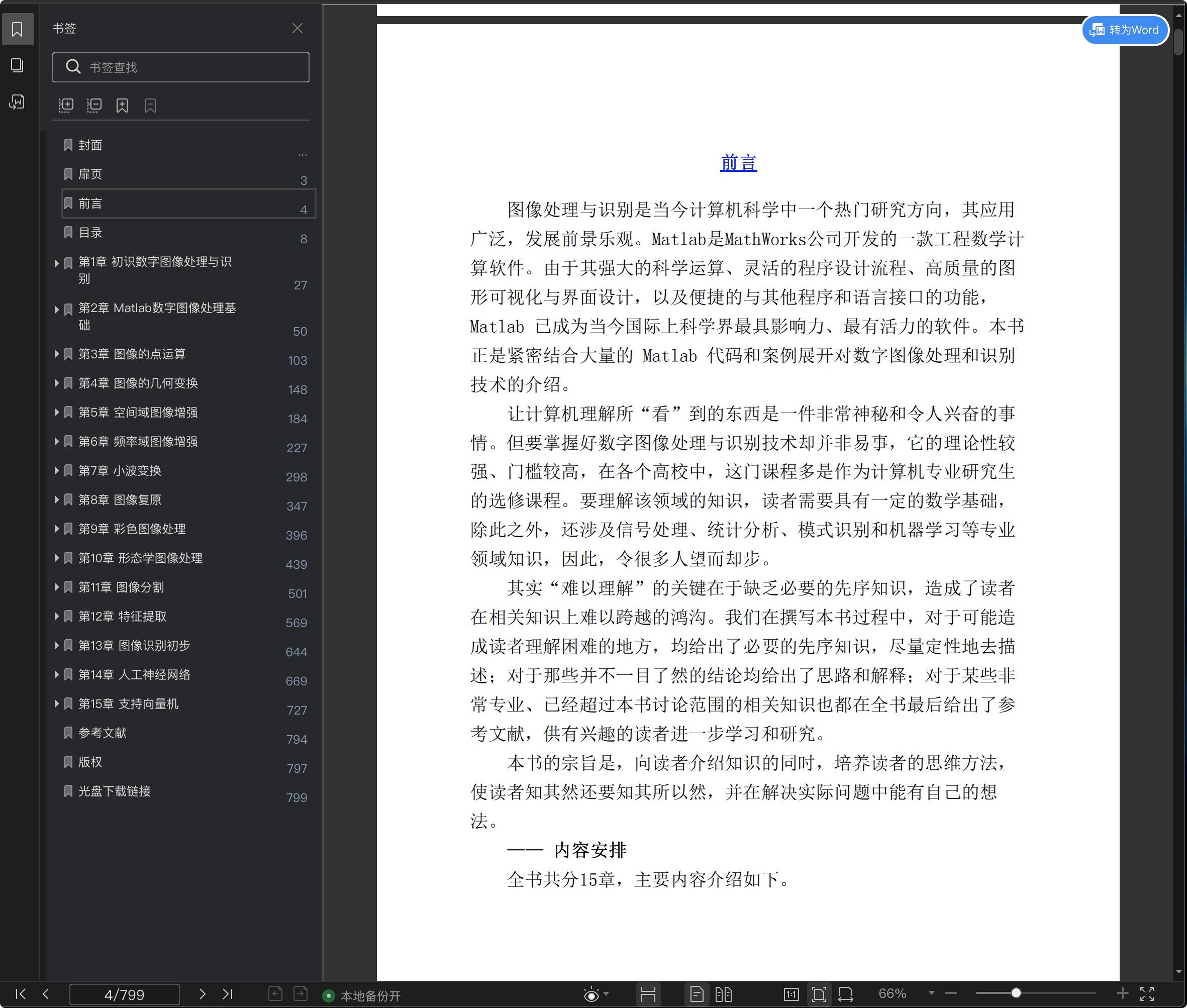Viewport: 1187px width, 1008px height.
Task: Click the zoom slider handle
Action: (x=1016, y=993)
